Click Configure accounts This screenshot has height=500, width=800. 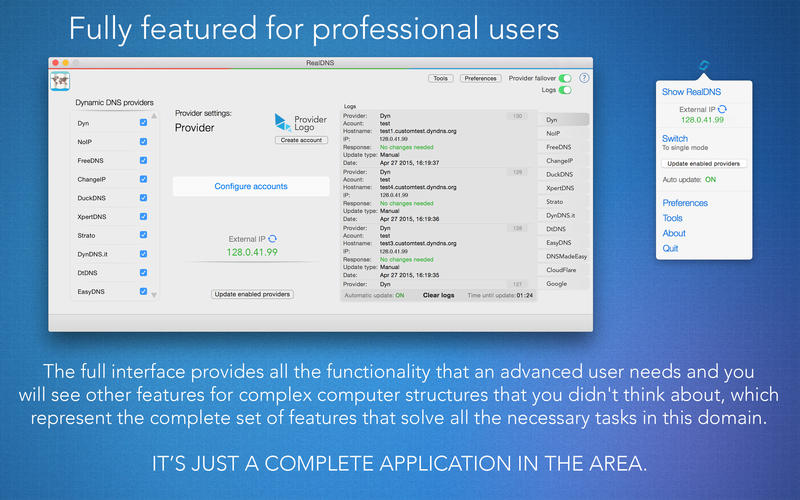coord(251,186)
